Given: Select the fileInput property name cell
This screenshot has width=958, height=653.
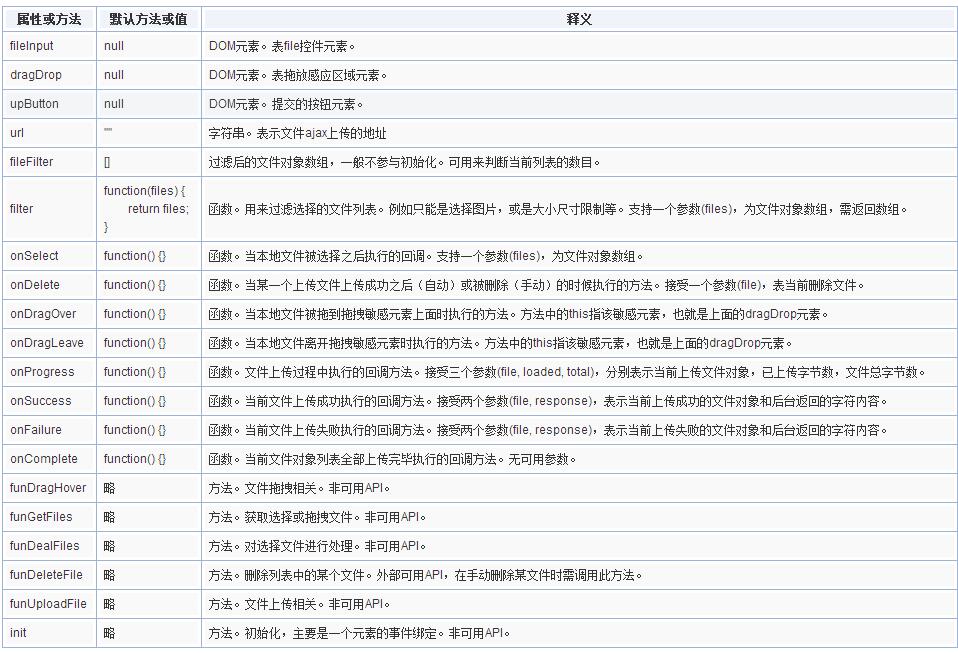Looking at the screenshot, I should (32, 46).
